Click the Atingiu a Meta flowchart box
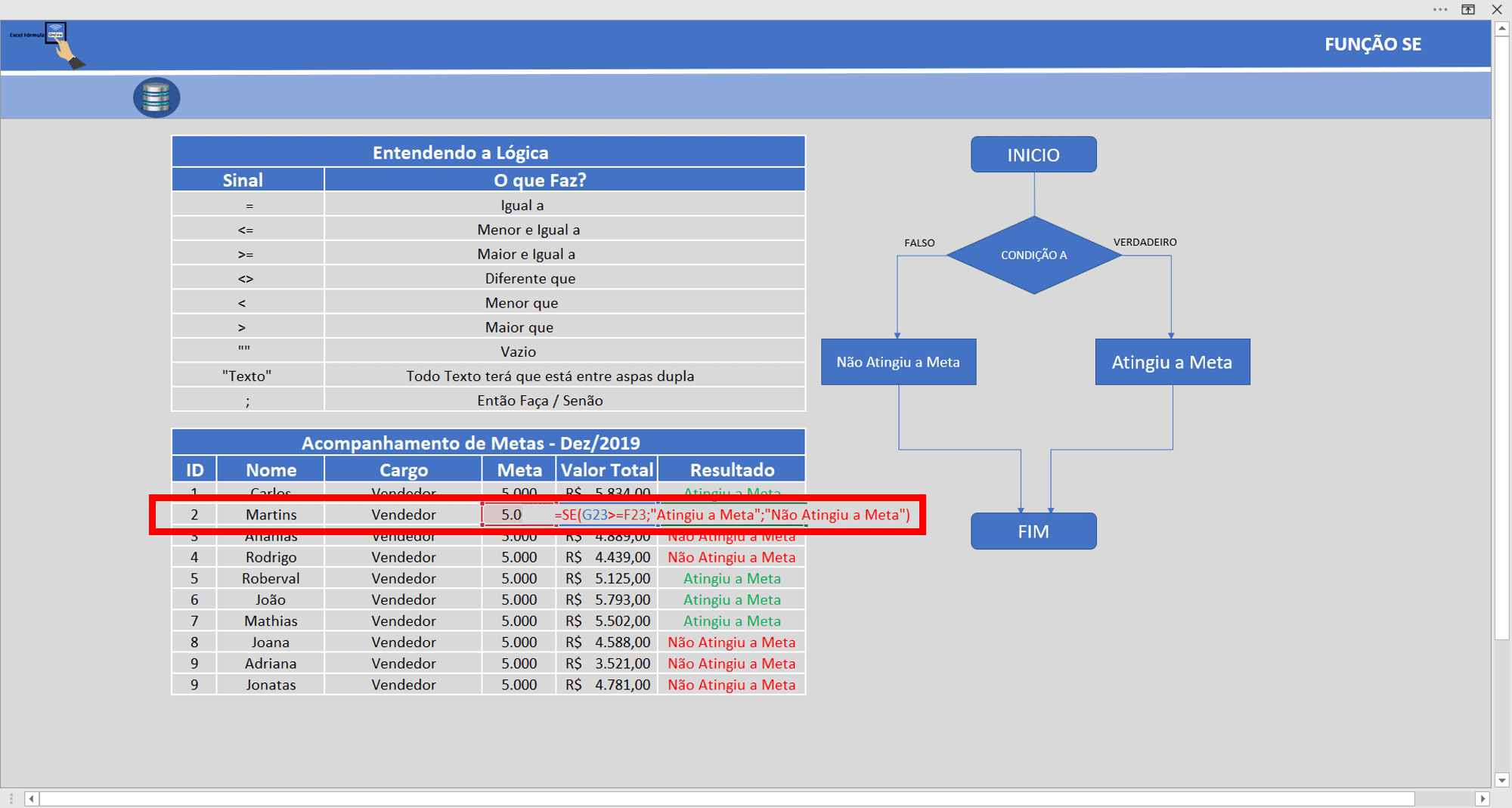Image resolution: width=1512 pixels, height=808 pixels. tap(1172, 362)
